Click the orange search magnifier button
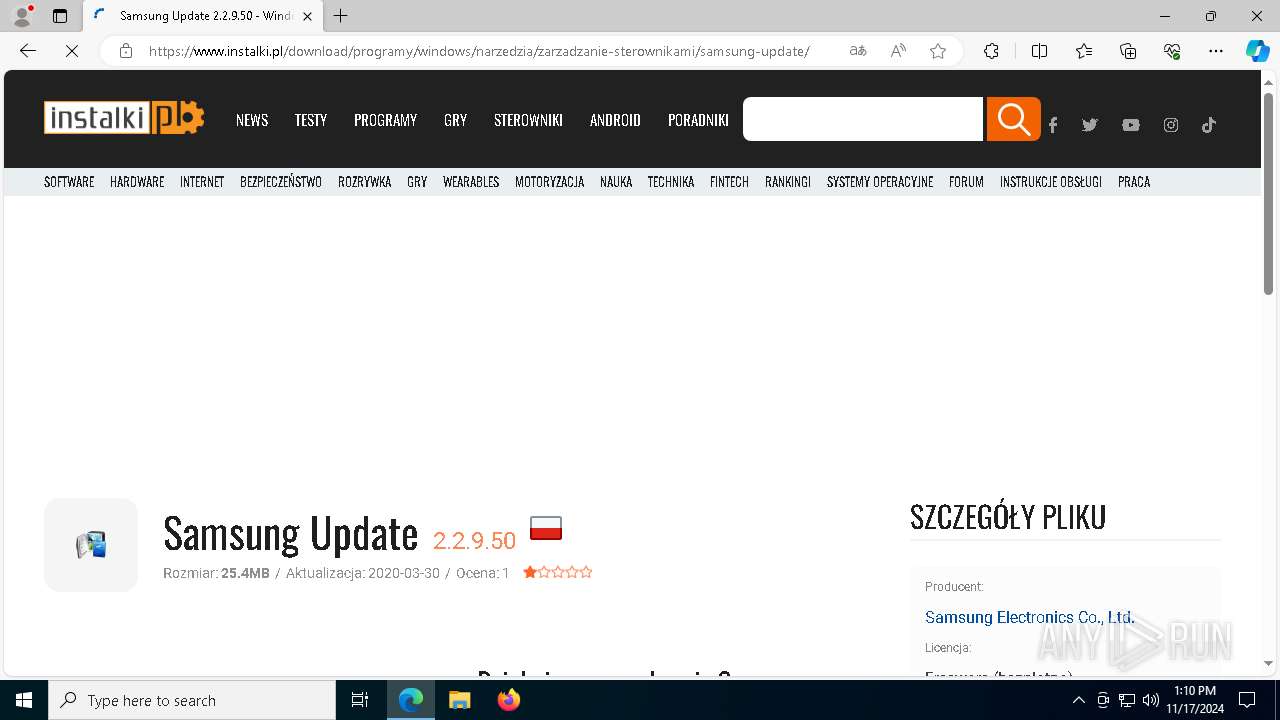 (x=1013, y=119)
